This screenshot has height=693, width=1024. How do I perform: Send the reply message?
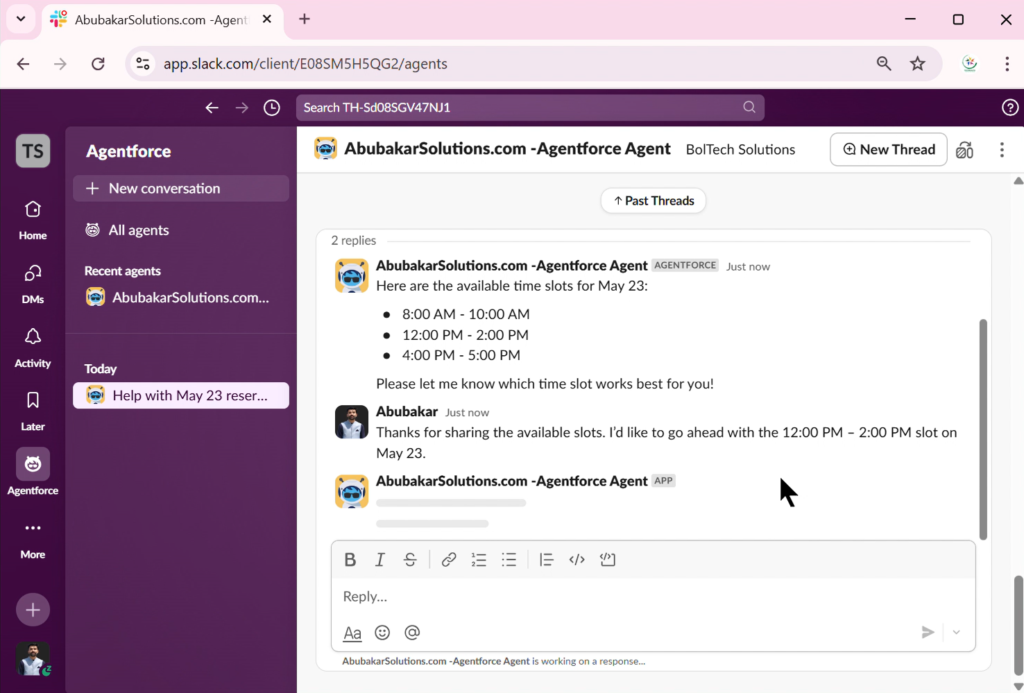(x=927, y=632)
